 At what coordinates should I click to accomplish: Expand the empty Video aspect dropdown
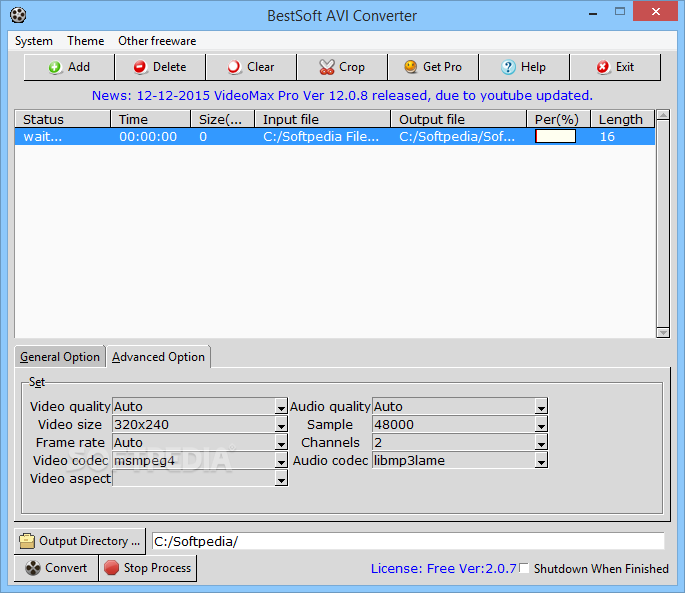tap(281, 479)
